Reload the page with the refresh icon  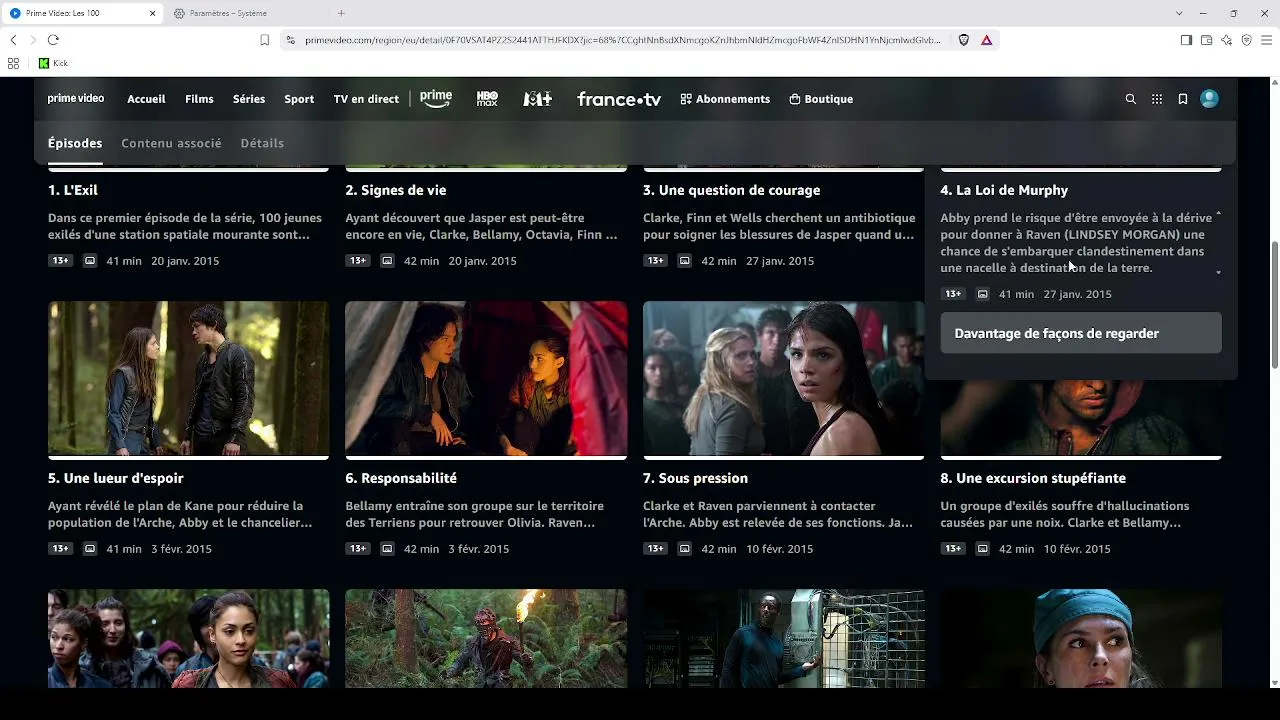click(x=53, y=40)
